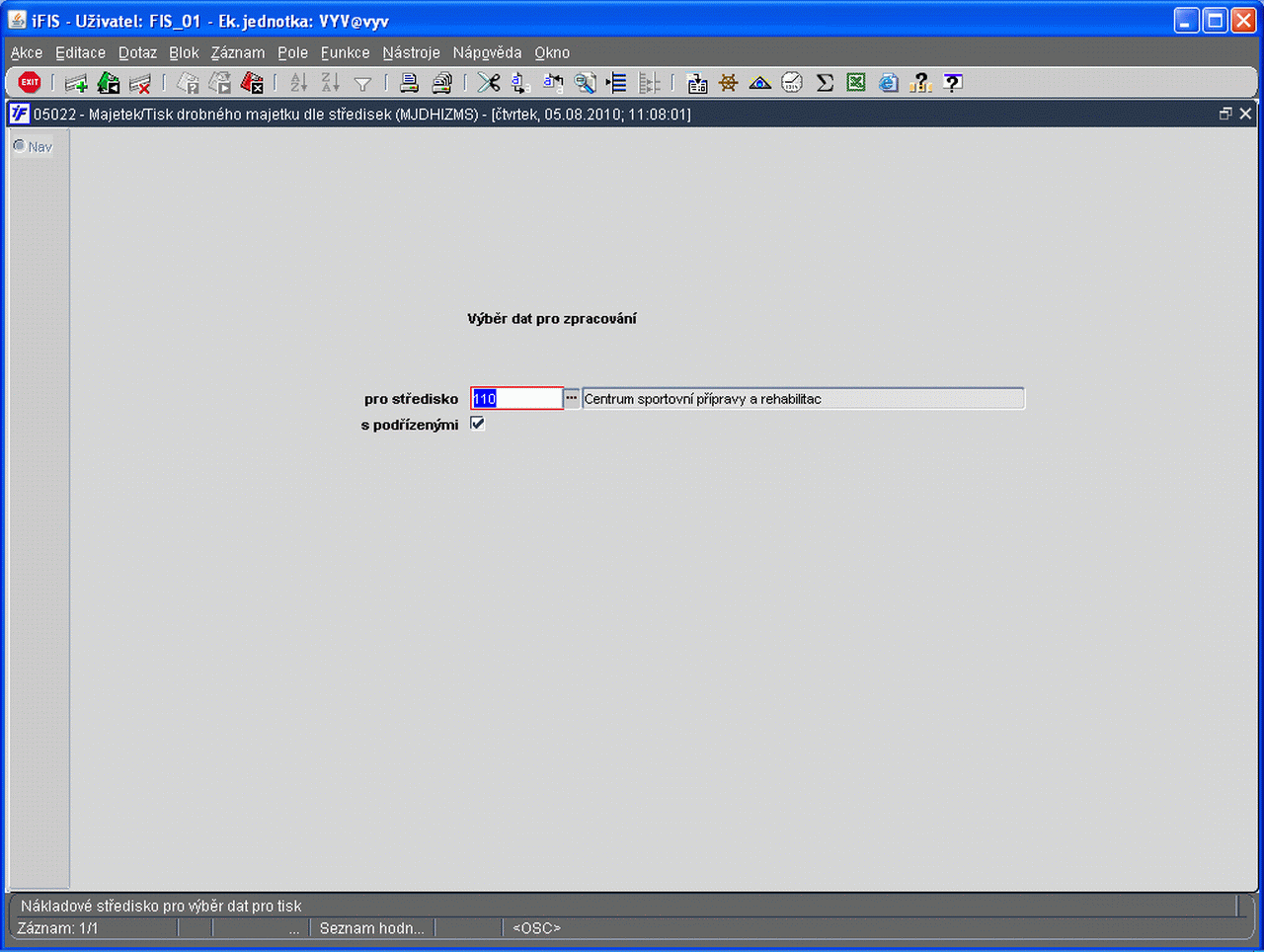1264x952 pixels.
Task: Close the inner 05022 form window
Action: (x=1245, y=114)
